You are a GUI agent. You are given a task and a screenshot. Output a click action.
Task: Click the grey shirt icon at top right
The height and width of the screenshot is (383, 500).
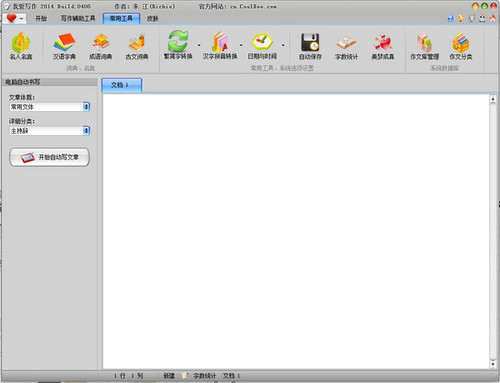click(x=471, y=19)
